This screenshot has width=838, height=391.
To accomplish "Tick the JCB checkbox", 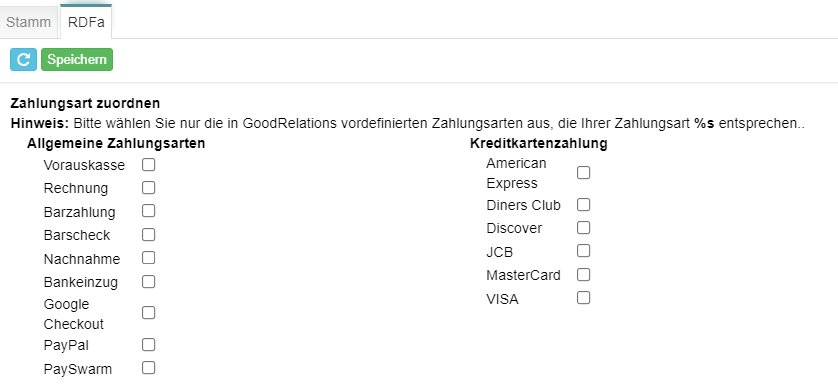I will pyautogui.click(x=584, y=251).
